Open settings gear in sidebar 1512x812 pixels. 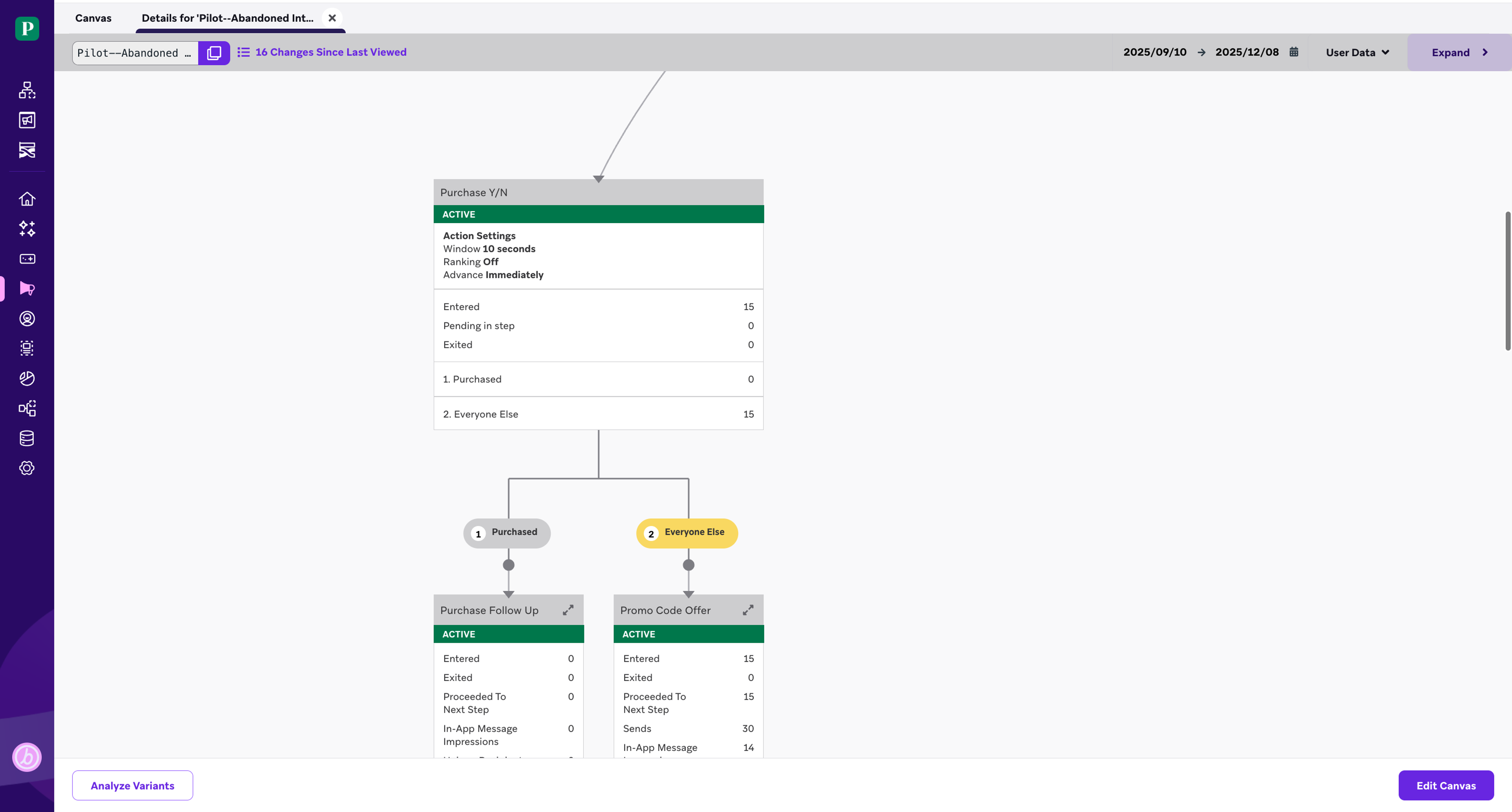(x=27, y=468)
